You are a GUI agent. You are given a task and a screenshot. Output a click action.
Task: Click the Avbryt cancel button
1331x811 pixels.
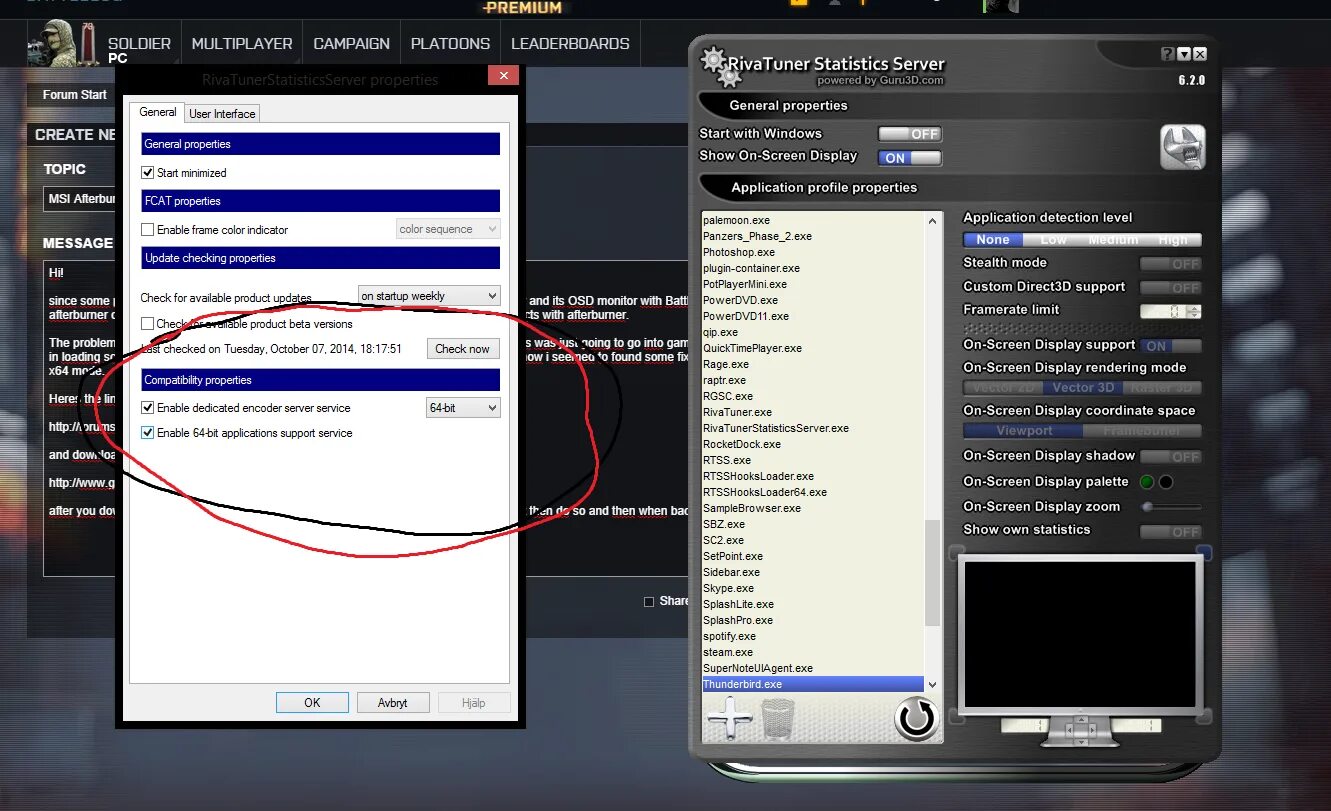pos(392,703)
